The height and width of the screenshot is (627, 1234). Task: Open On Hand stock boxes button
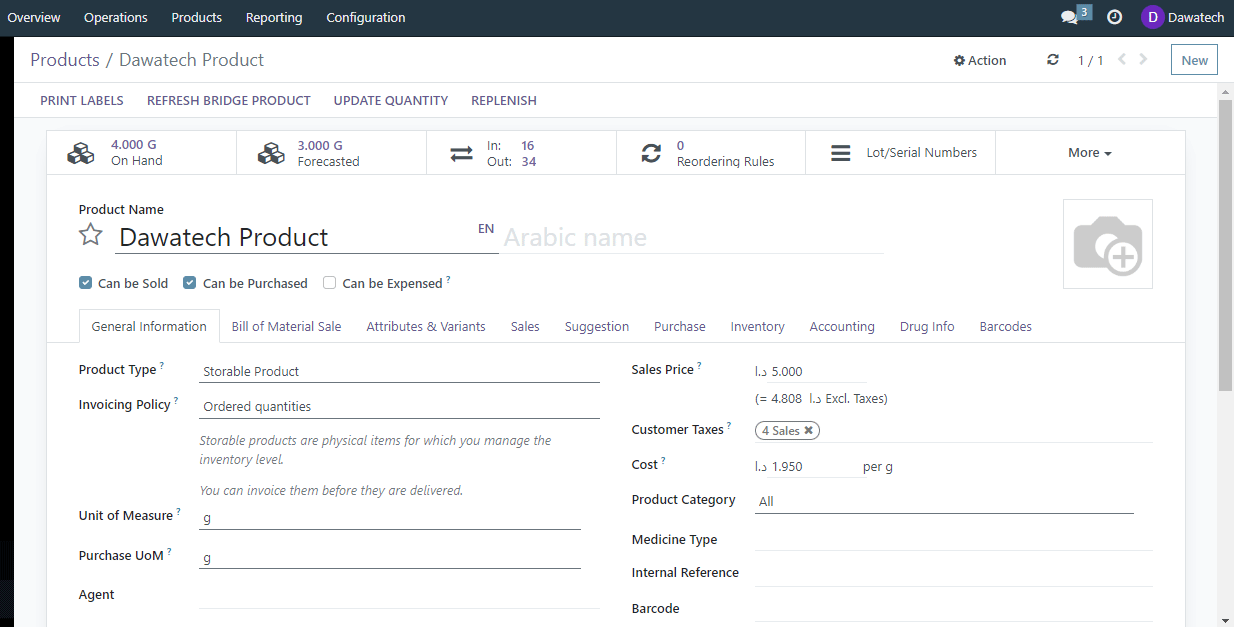click(142, 152)
